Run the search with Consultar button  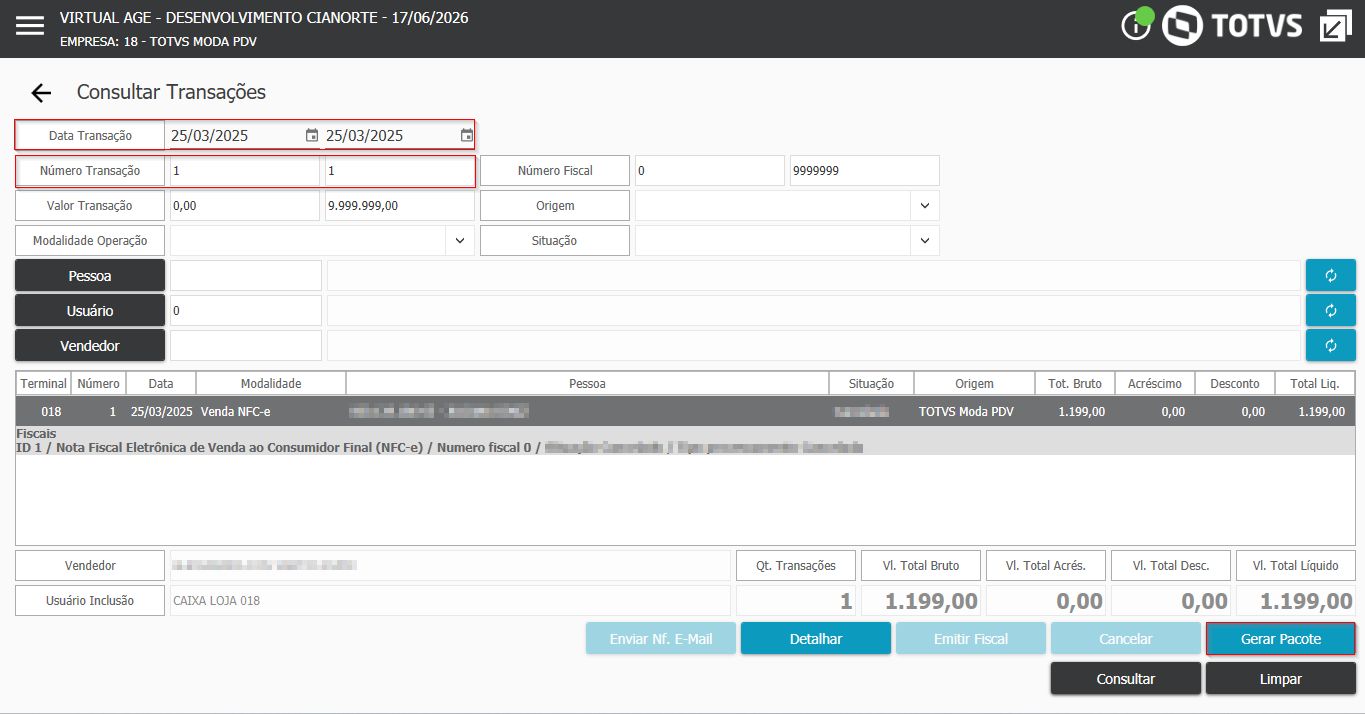point(1126,679)
